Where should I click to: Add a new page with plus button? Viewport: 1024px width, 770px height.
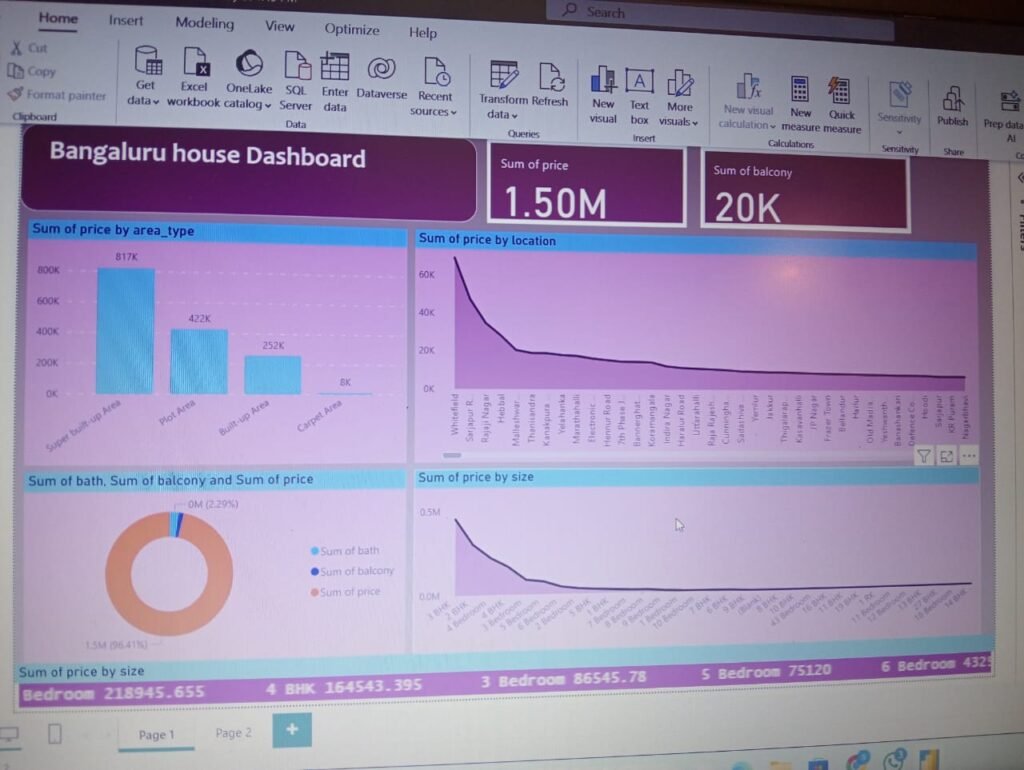tap(292, 730)
